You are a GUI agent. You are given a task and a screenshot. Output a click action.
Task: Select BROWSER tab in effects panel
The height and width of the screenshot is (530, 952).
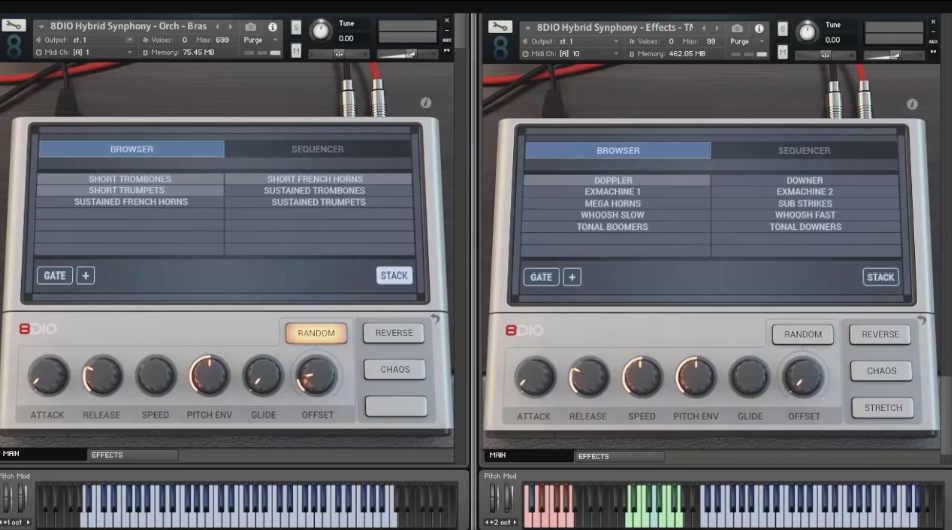618,151
